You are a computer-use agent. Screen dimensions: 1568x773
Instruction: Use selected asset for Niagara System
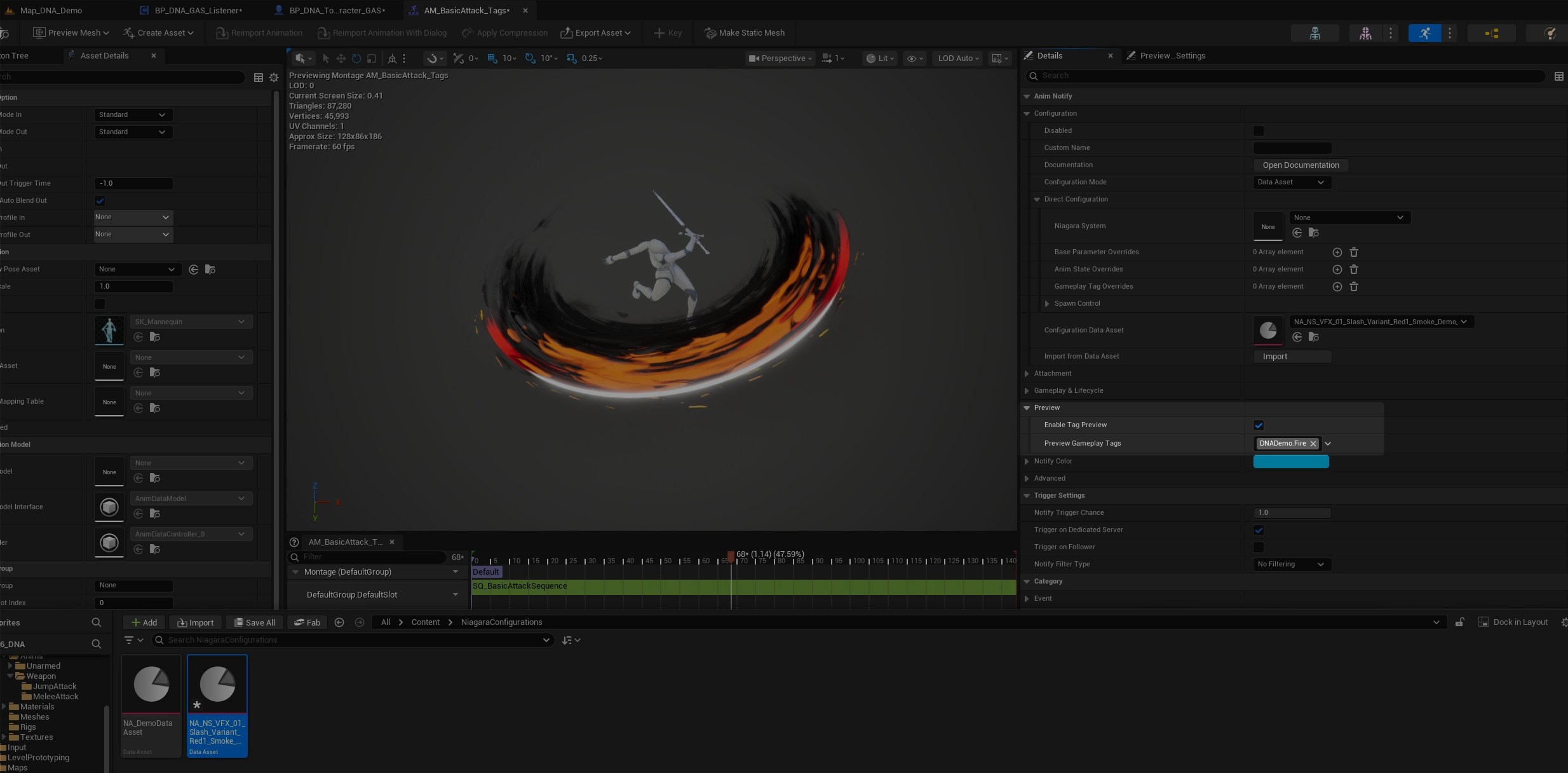pos(1297,233)
